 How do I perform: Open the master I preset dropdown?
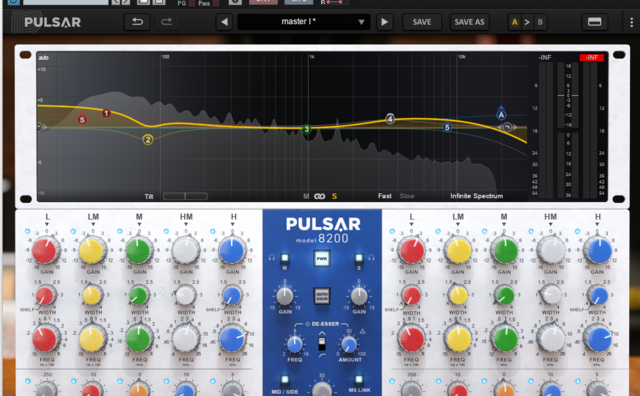[304, 22]
